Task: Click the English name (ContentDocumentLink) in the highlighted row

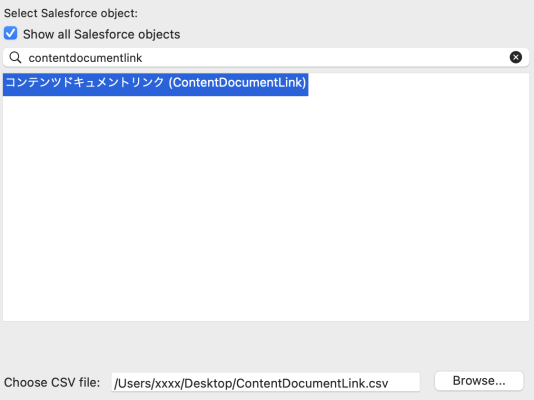Action: click(x=237, y=83)
